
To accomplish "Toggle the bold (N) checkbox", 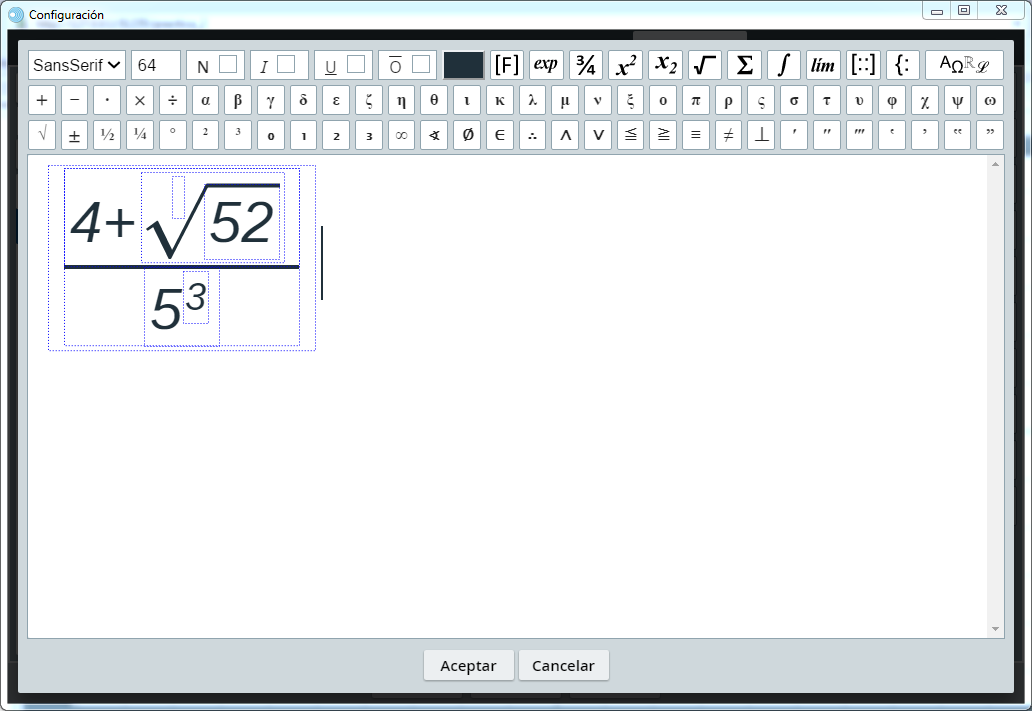I will [228, 65].
